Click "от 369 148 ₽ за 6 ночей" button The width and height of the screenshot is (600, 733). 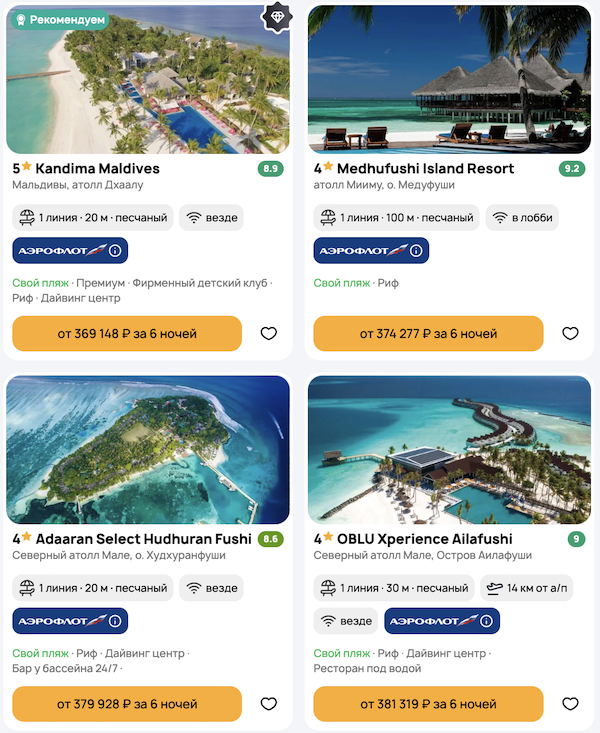pos(127,333)
